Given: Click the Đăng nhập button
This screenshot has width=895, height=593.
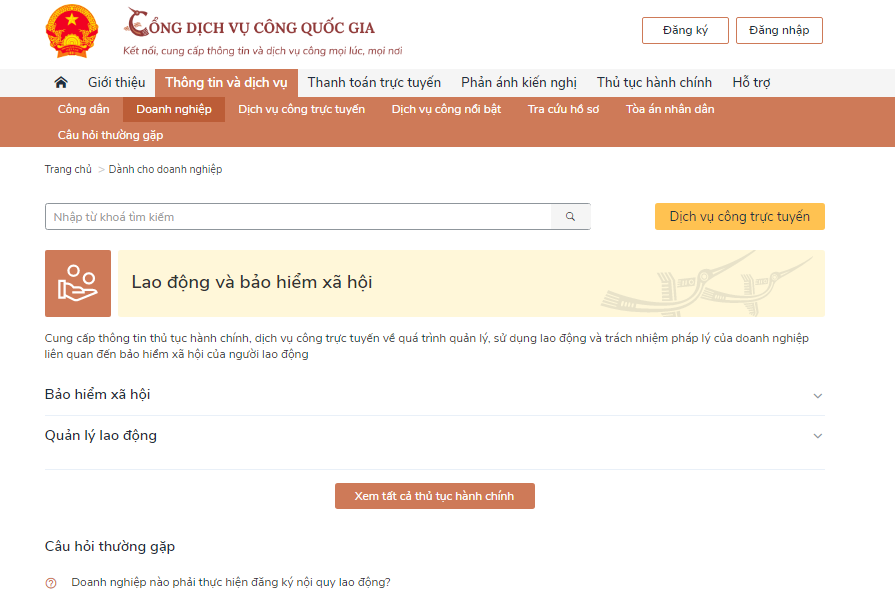Looking at the screenshot, I should (x=779, y=31).
